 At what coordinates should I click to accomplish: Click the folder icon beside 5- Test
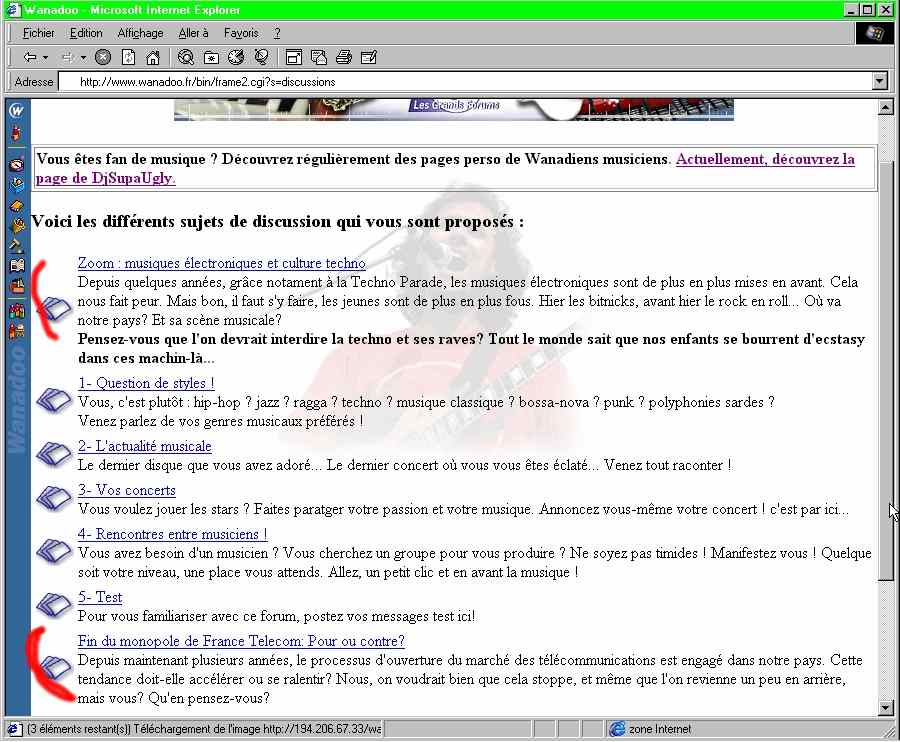point(54,604)
